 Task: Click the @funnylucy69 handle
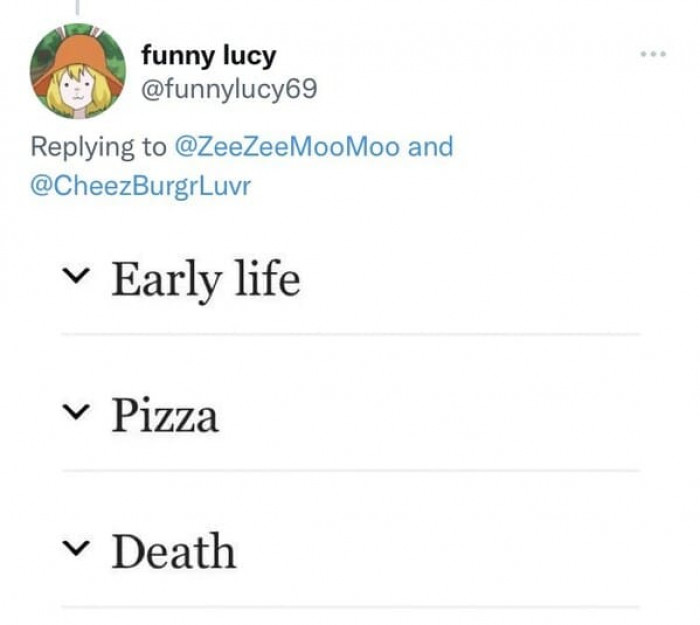[228, 89]
